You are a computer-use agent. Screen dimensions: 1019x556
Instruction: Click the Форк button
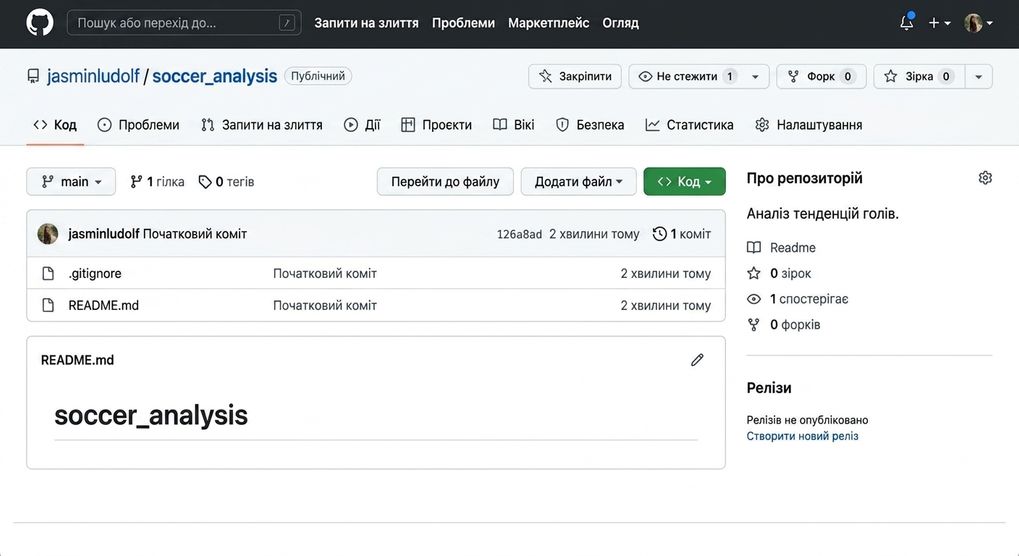tap(821, 77)
